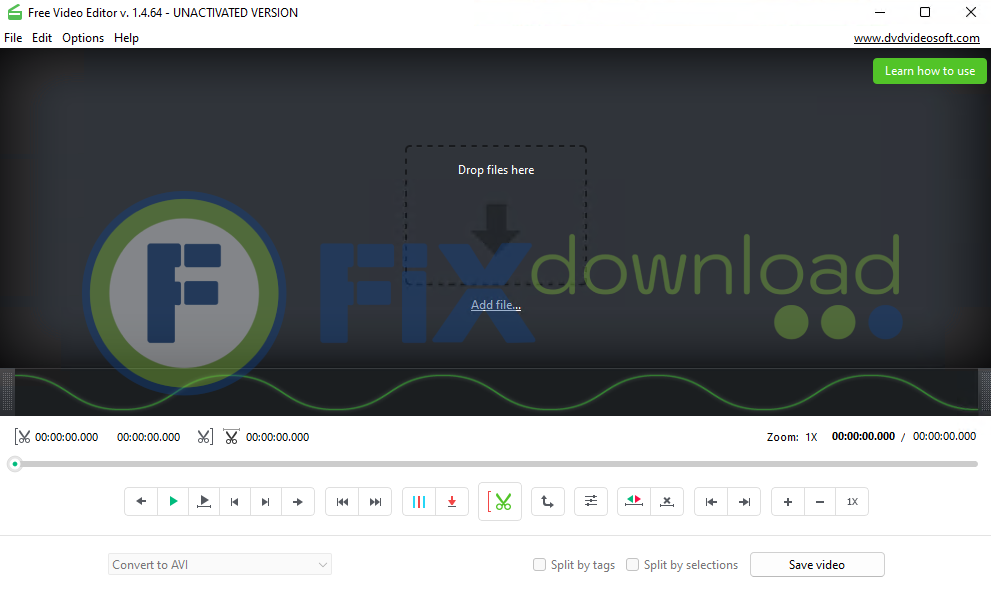Open the Options menu
Image resolution: width=991 pixels, height=589 pixels.
(x=83, y=38)
